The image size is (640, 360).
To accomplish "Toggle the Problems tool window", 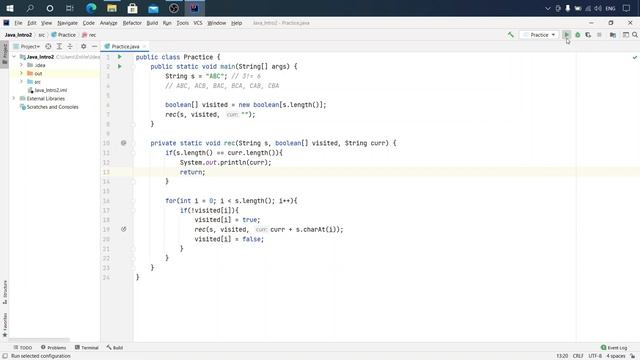I will (53, 347).
